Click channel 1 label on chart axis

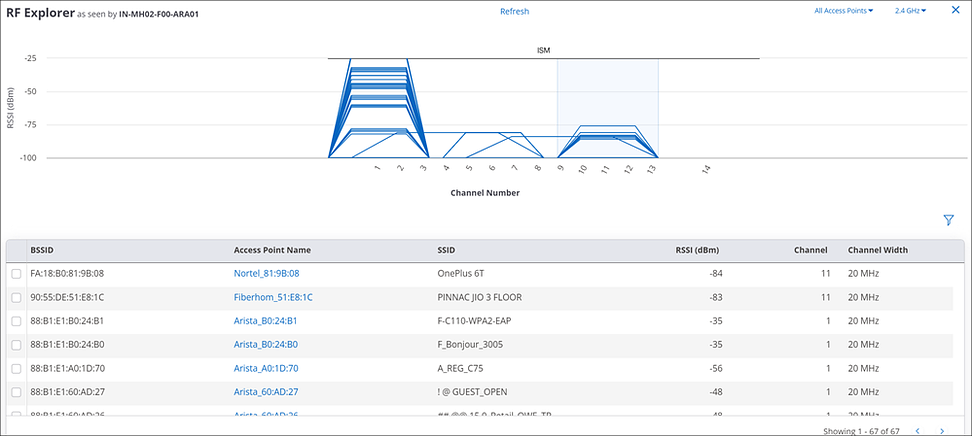pyautogui.click(x=376, y=167)
